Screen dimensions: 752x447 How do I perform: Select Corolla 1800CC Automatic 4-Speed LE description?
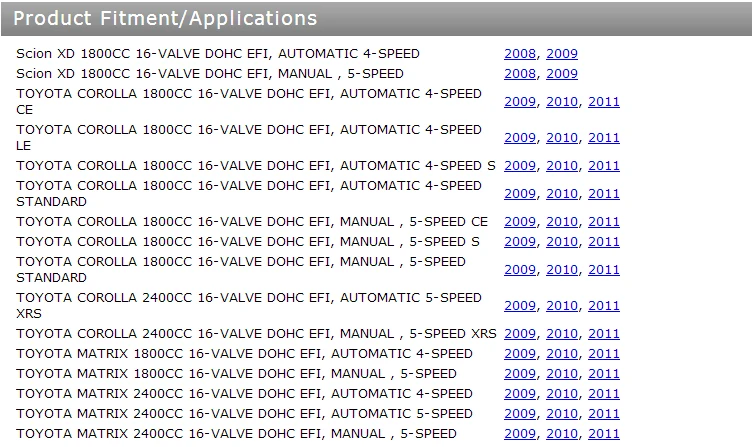[x=249, y=138]
